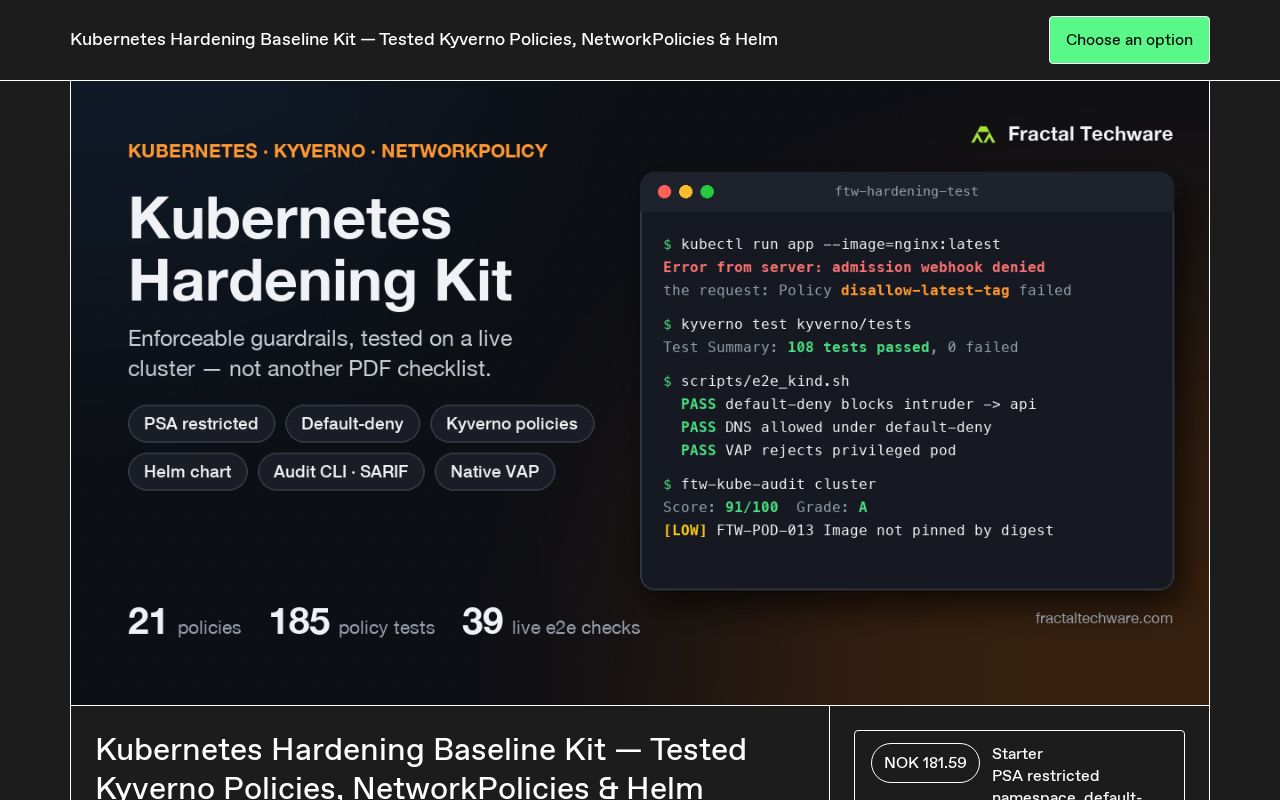Viewport: 1280px width, 800px height.
Task: Click the large "Kubernetes Hardening Kit" cover headline
Action: pos(320,248)
